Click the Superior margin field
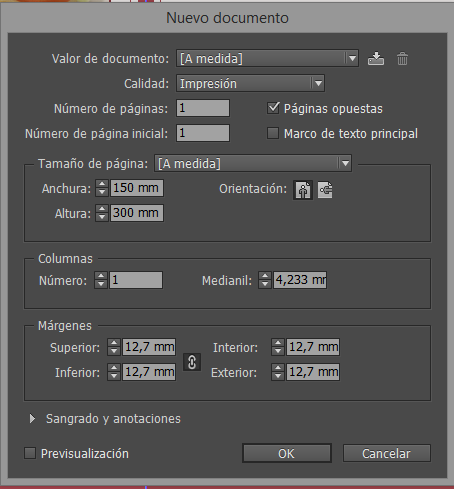454x489 pixels. click(x=149, y=347)
